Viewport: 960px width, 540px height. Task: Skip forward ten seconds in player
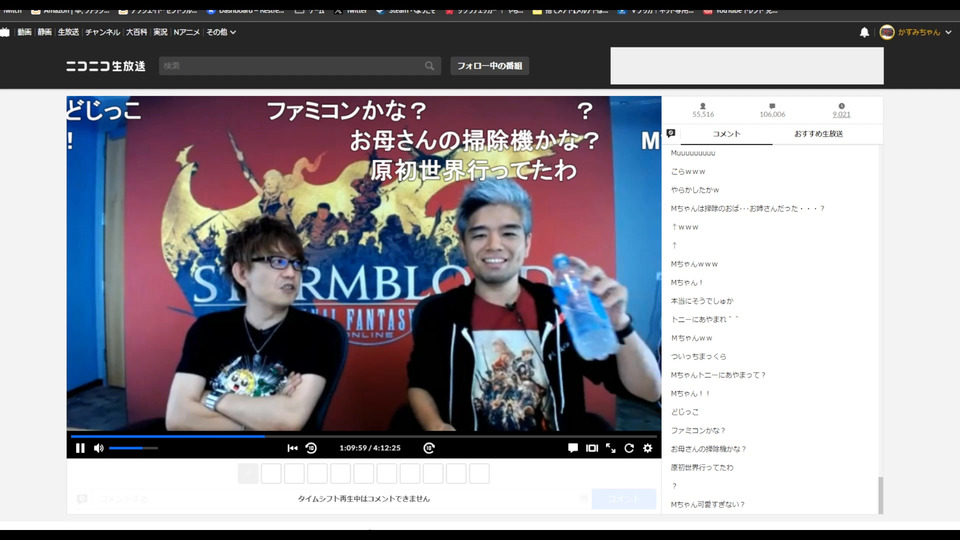coord(429,448)
